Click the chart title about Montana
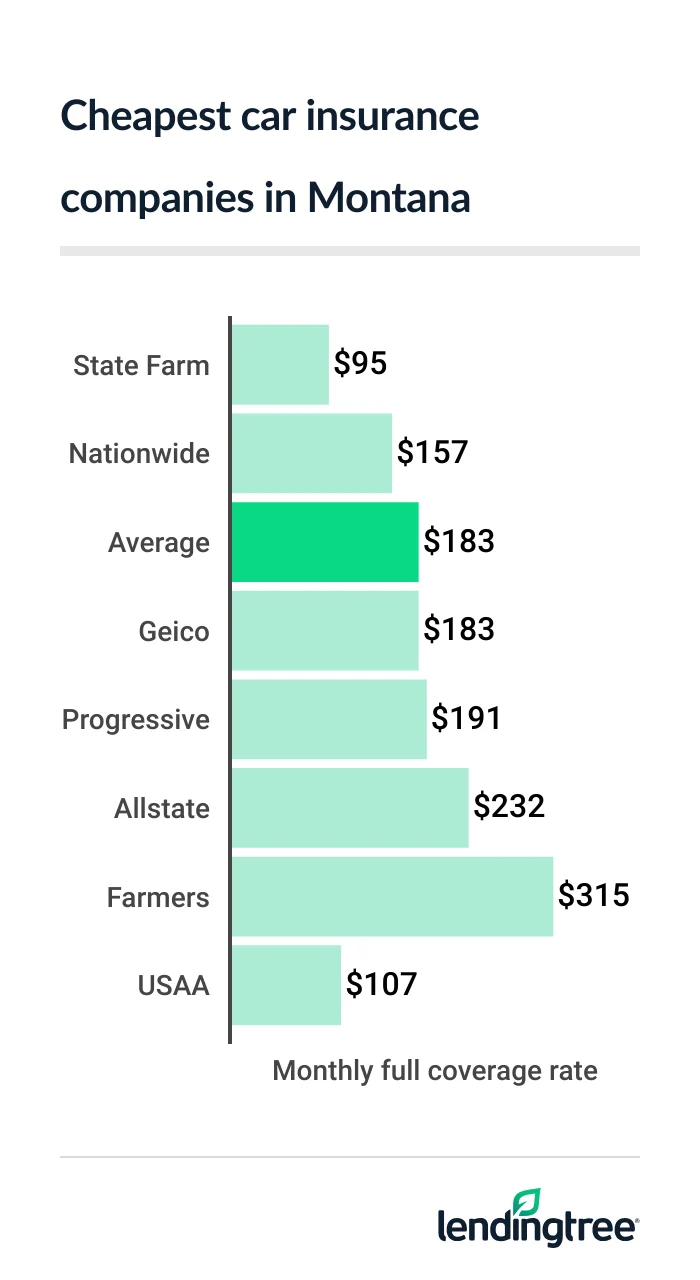 (270, 157)
